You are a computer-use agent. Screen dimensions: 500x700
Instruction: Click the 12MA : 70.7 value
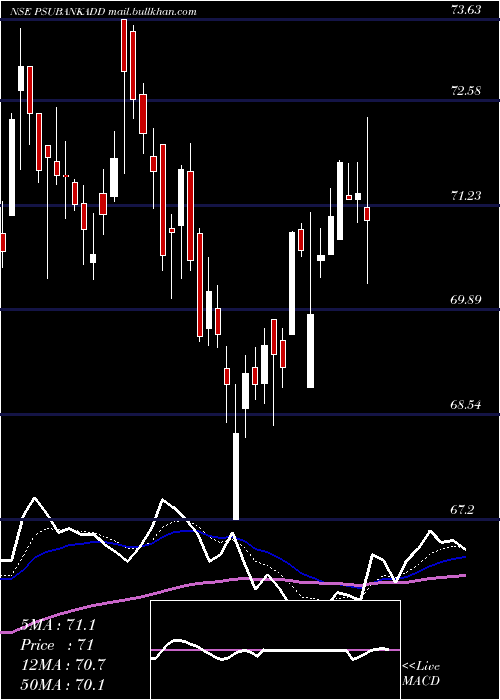click(x=63, y=665)
